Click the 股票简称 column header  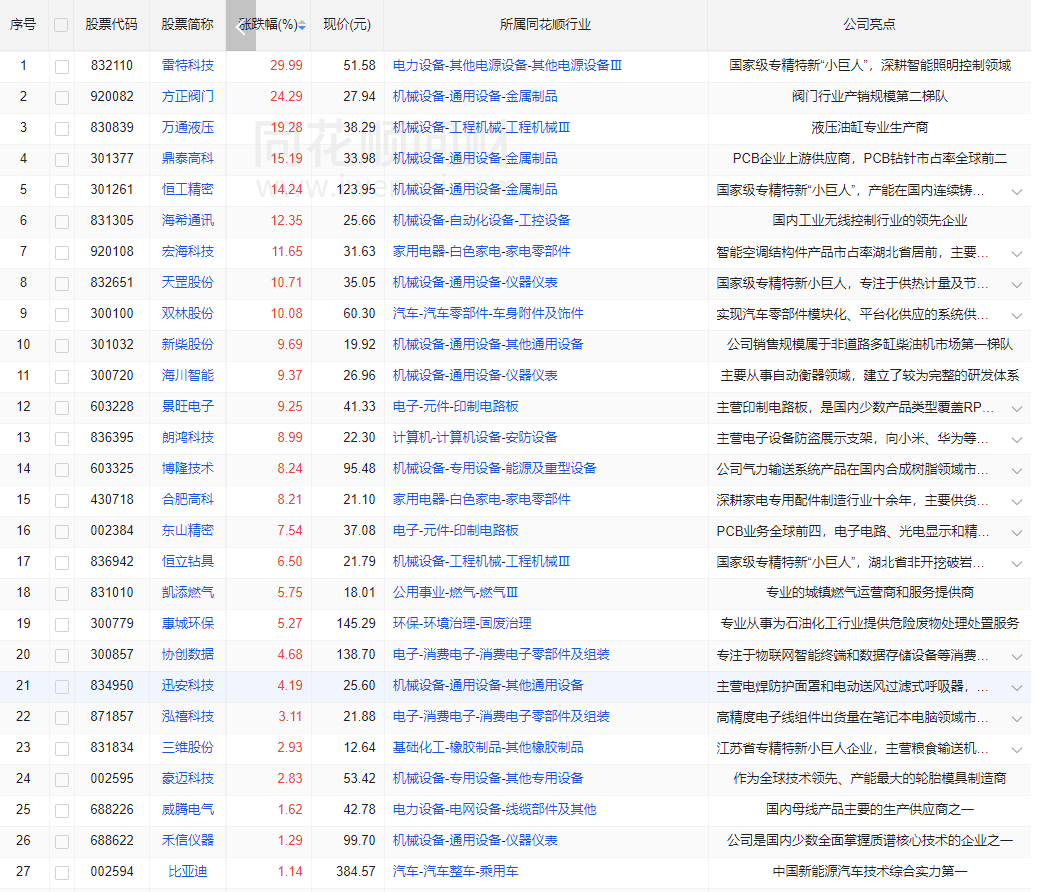[188, 24]
